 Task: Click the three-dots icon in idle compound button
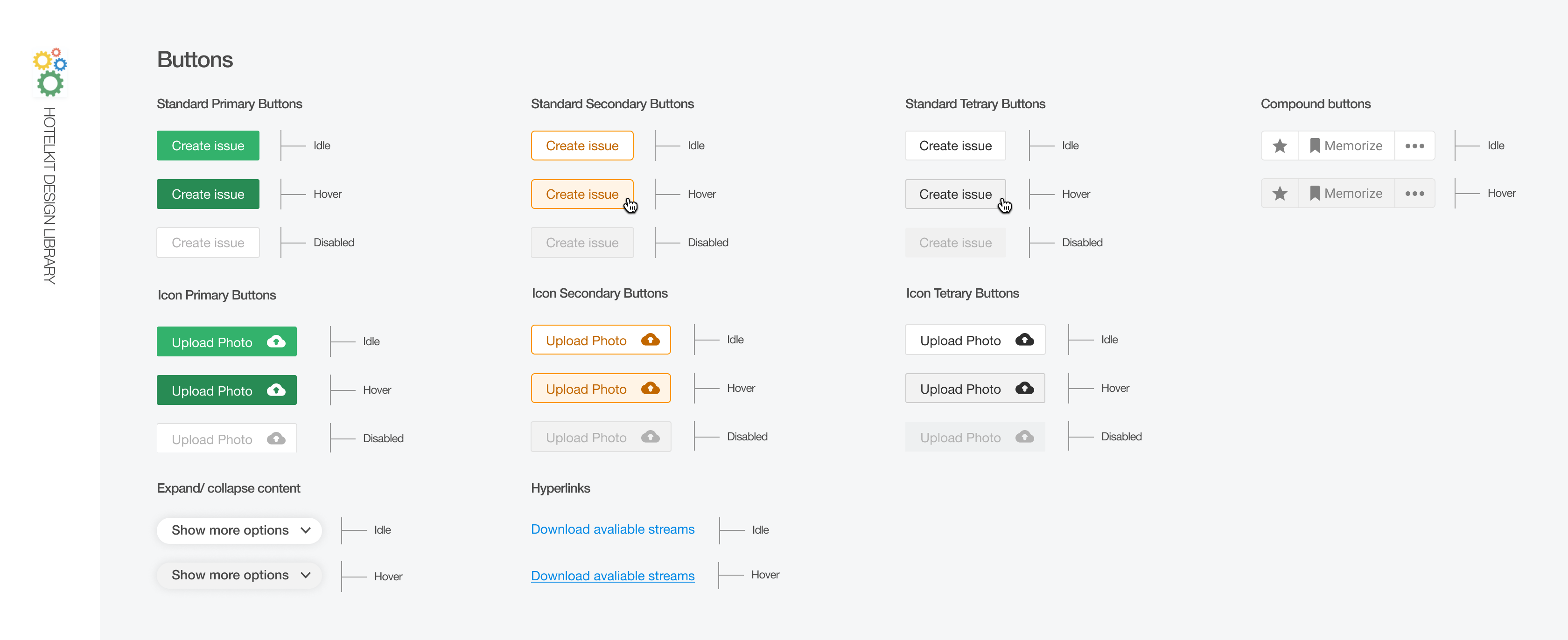tap(1414, 146)
